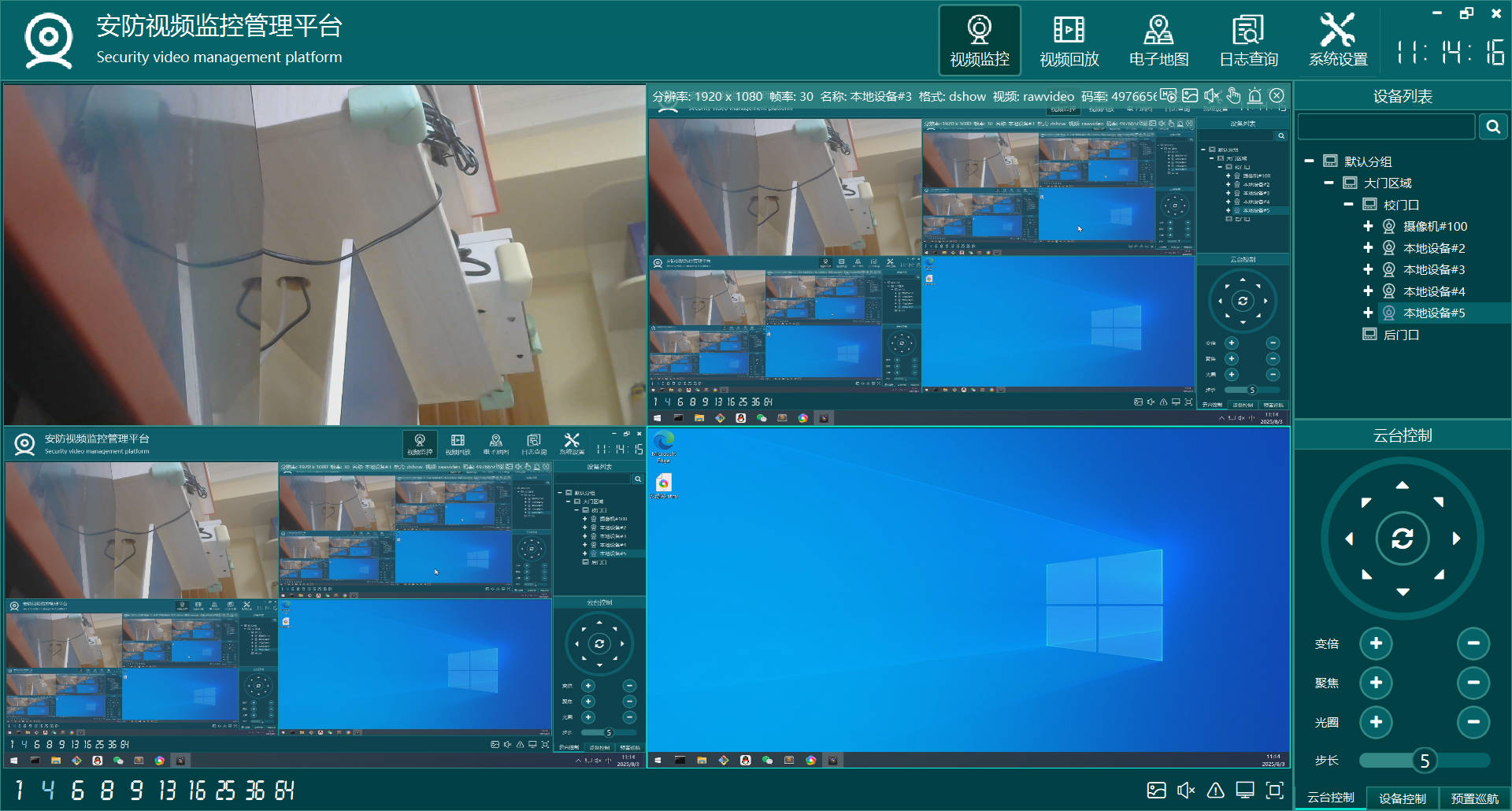
Task: Switch to 9-screen layout
Action: (x=136, y=791)
